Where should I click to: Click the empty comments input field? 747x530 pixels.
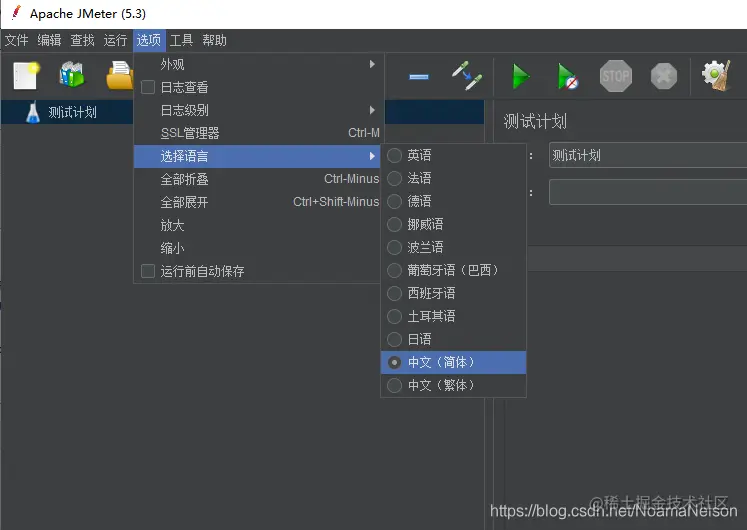[x=648, y=192]
